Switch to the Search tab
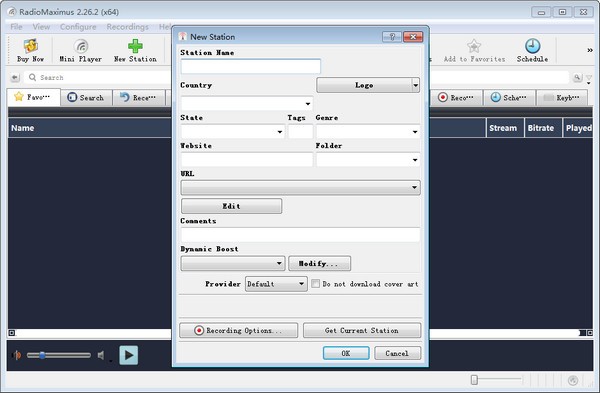The height and width of the screenshot is (393, 600). click(x=86, y=98)
